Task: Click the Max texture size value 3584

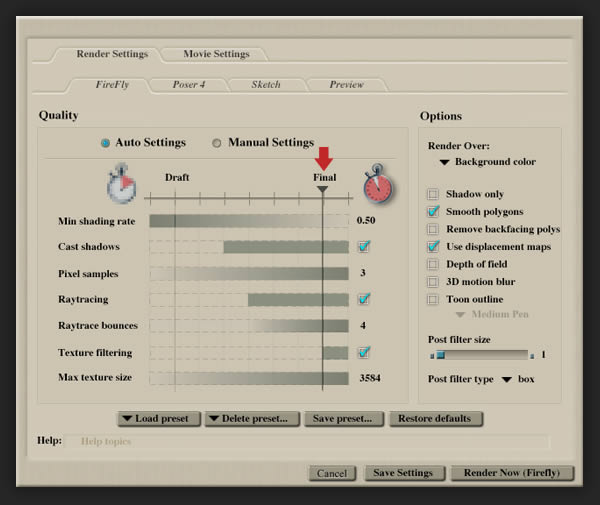Action: coord(370,378)
